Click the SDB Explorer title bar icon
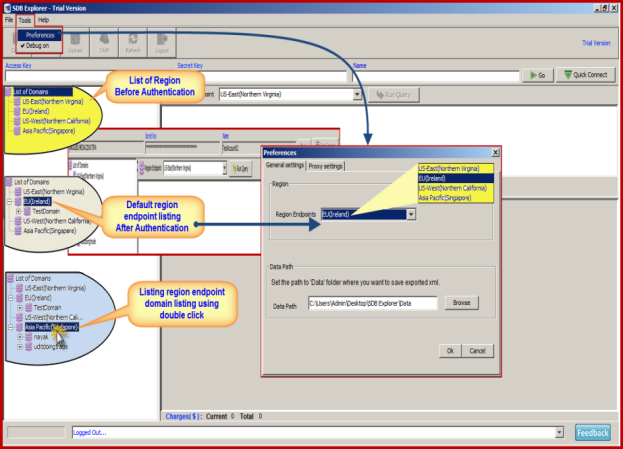 [x=7, y=8]
